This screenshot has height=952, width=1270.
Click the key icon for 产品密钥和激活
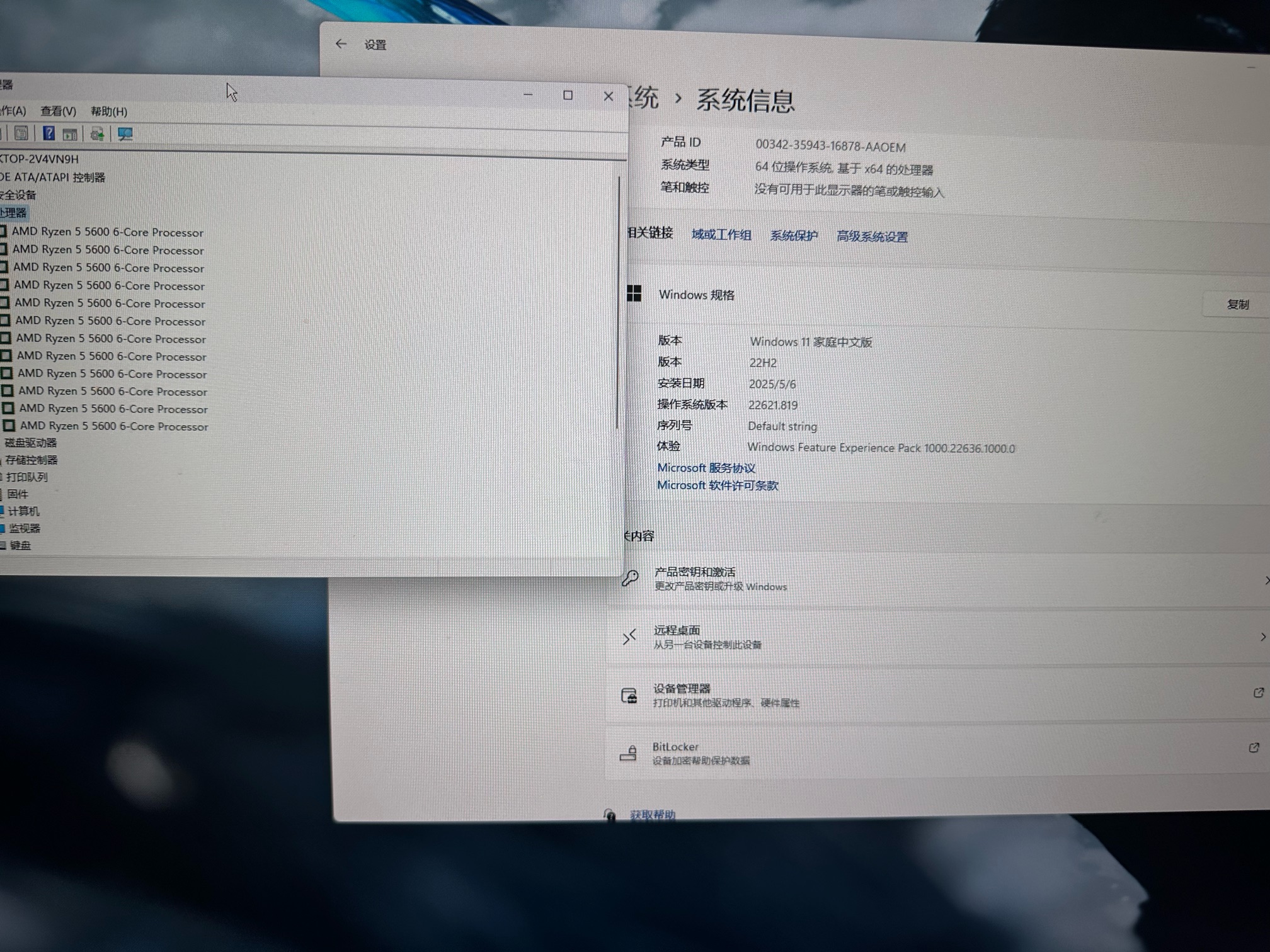coord(630,577)
